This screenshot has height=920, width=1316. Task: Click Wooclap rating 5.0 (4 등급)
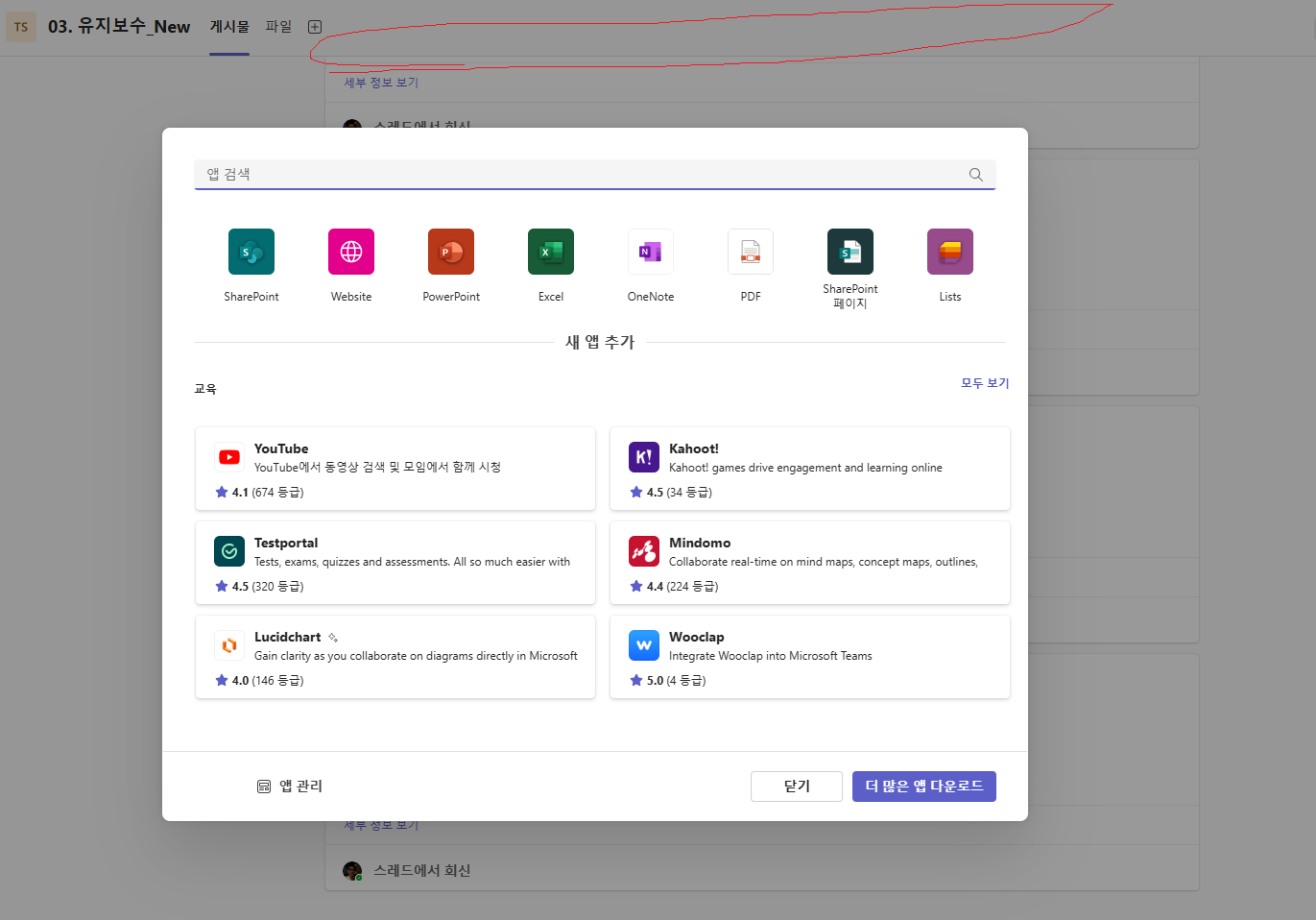click(x=668, y=680)
